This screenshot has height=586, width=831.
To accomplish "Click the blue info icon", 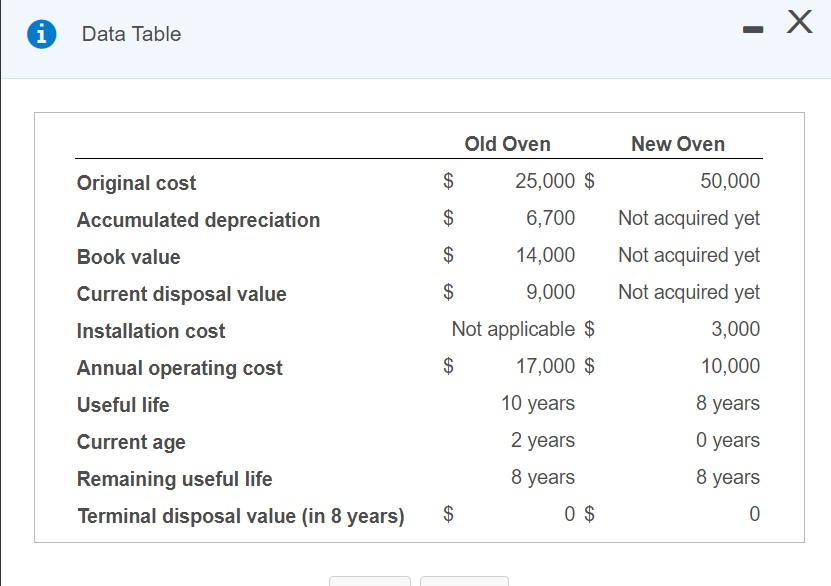I will click(x=41, y=34).
